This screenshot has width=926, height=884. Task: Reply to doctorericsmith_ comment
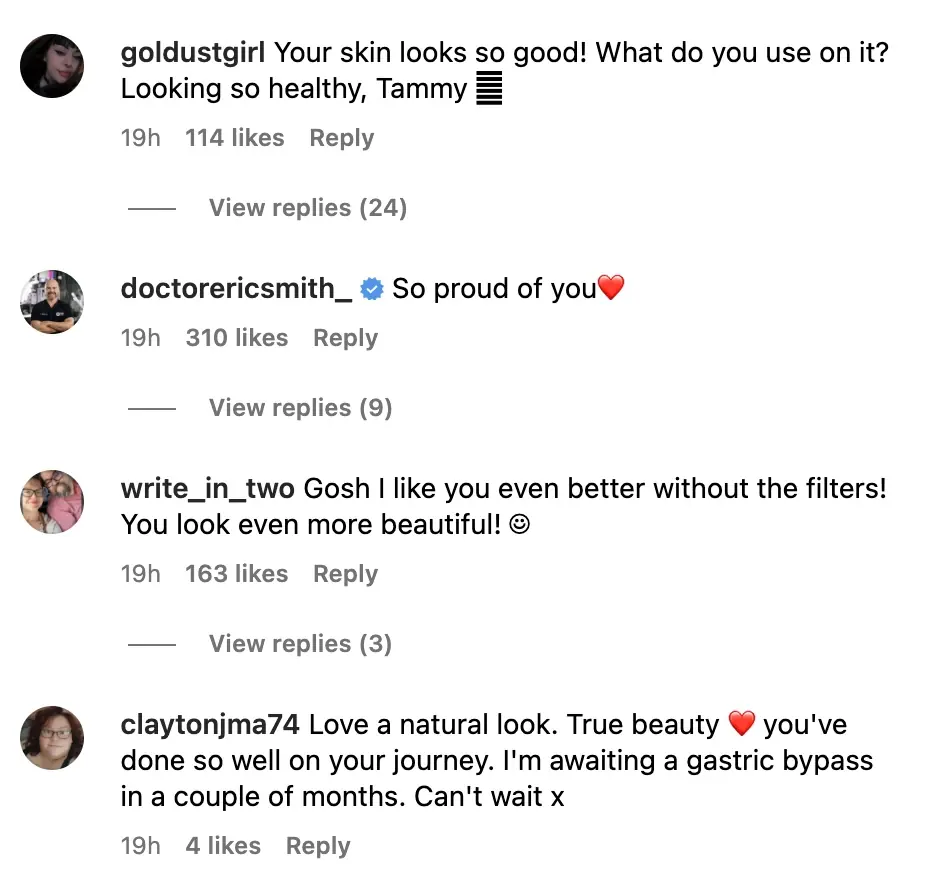click(x=345, y=338)
